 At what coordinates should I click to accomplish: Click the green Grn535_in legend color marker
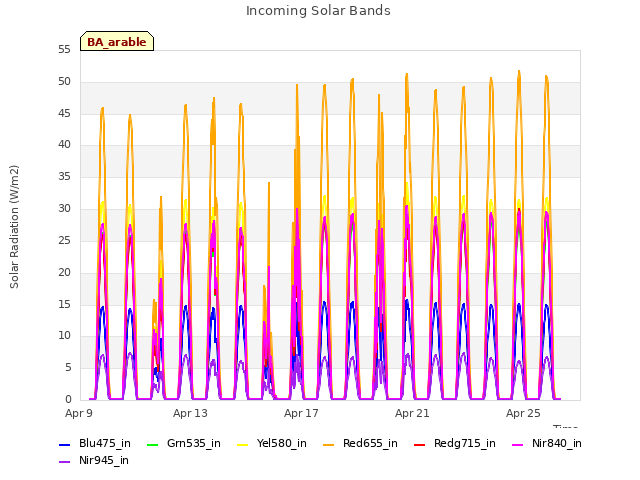click(152, 444)
